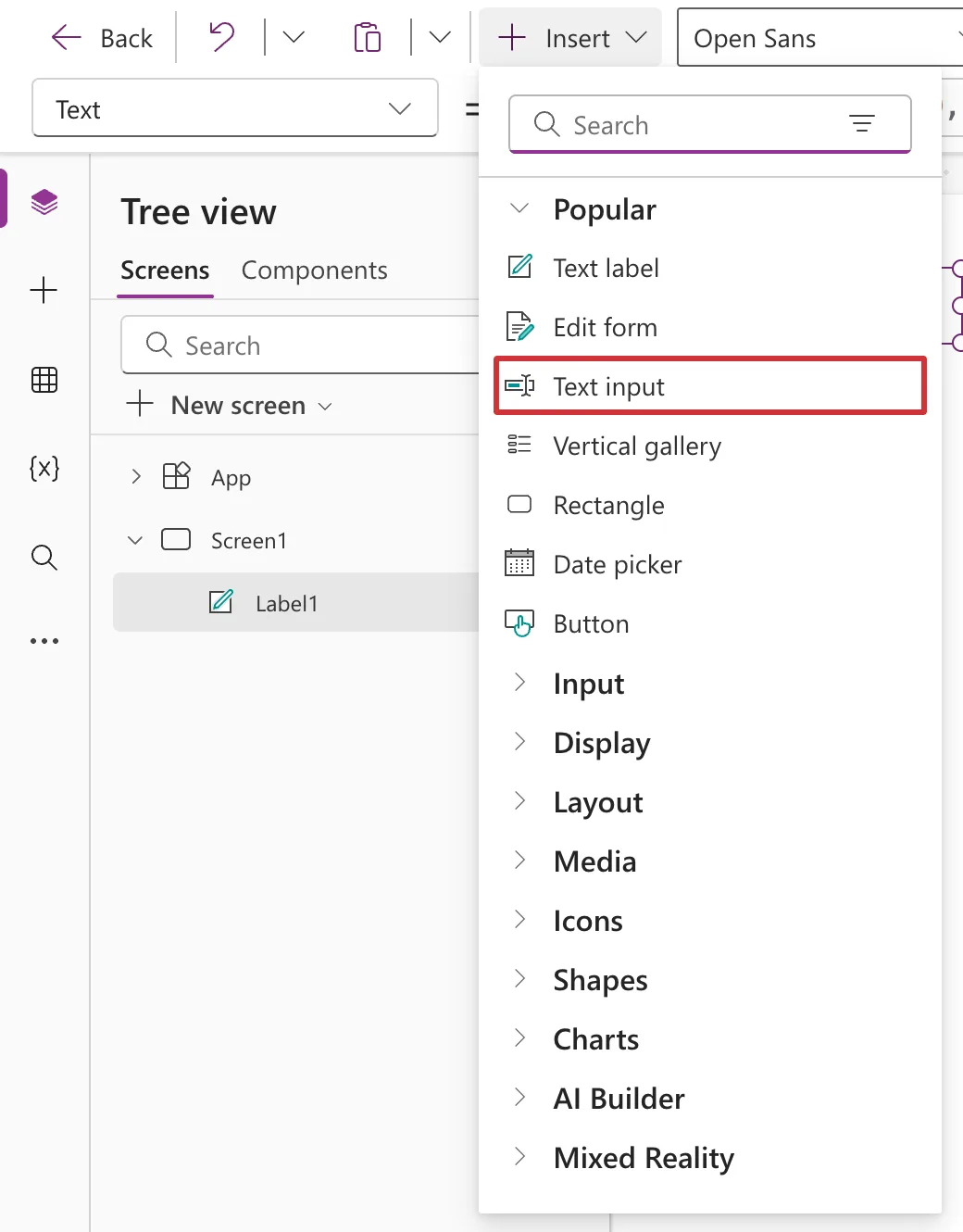Select Screen1 in the tree view
The image size is (963, 1232).
pyautogui.click(x=249, y=541)
